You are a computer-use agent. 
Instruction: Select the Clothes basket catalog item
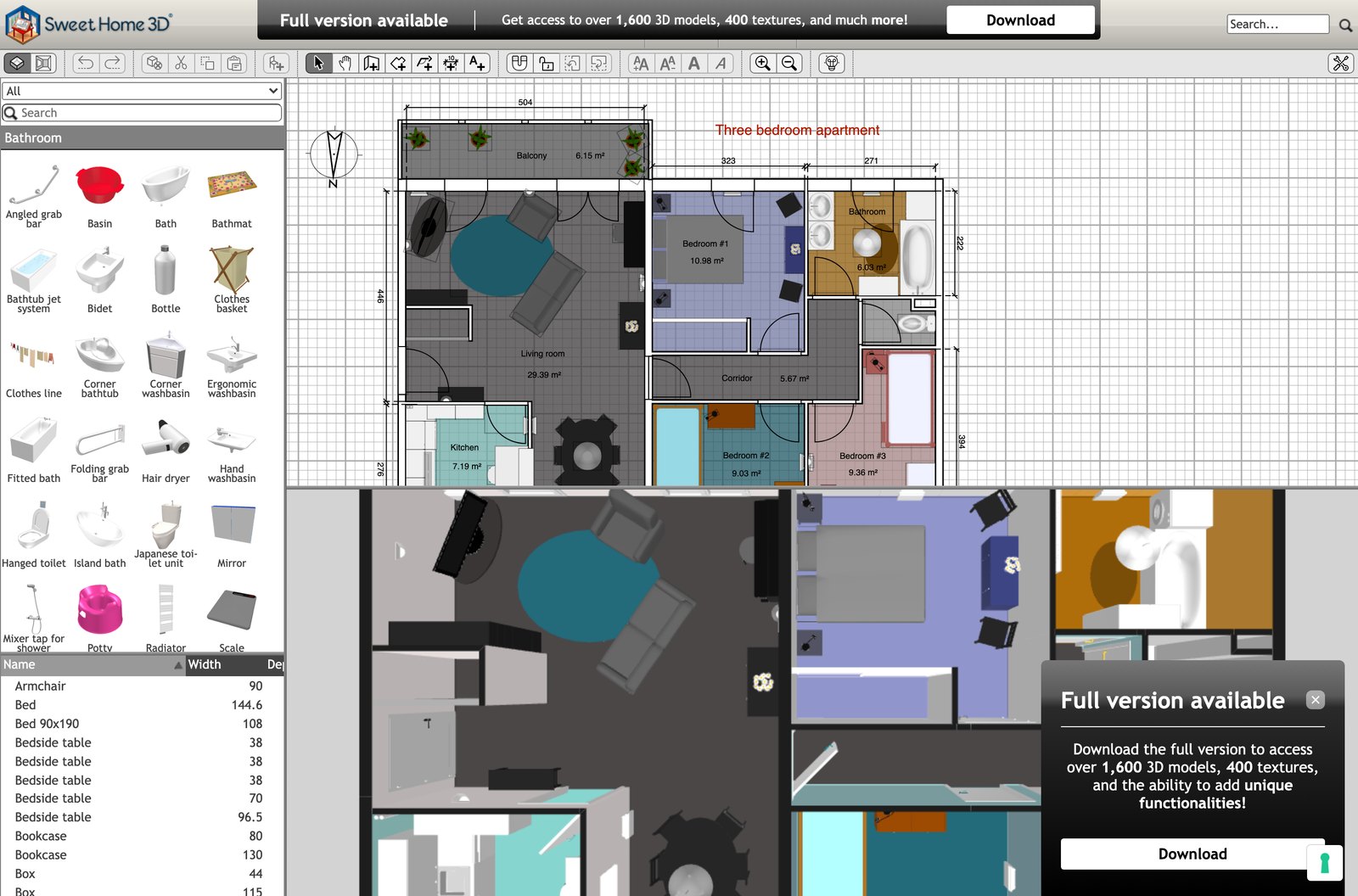pyautogui.click(x=232, y=281)
